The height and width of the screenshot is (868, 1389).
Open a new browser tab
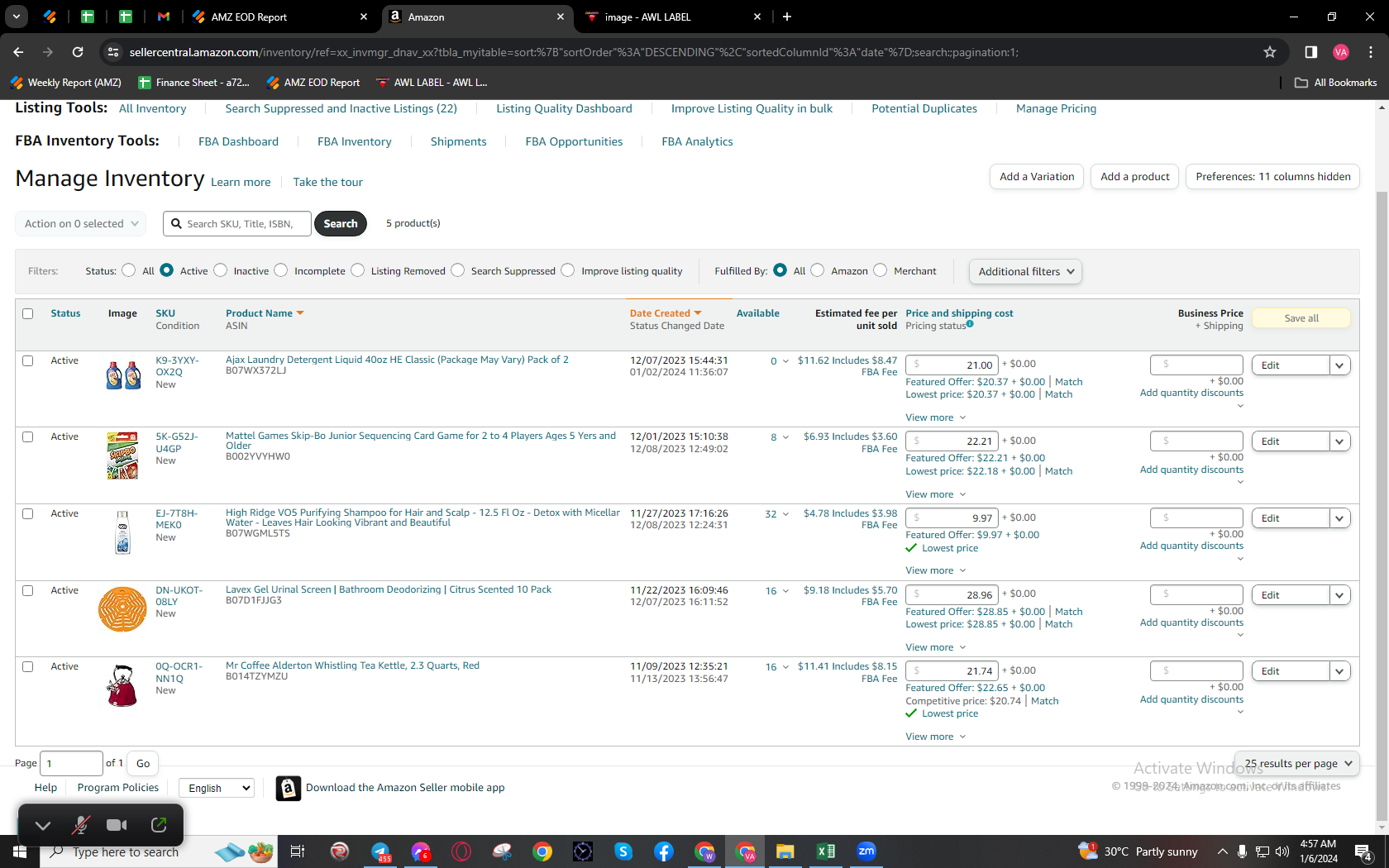pyautogui.click(x=787, y=17)
